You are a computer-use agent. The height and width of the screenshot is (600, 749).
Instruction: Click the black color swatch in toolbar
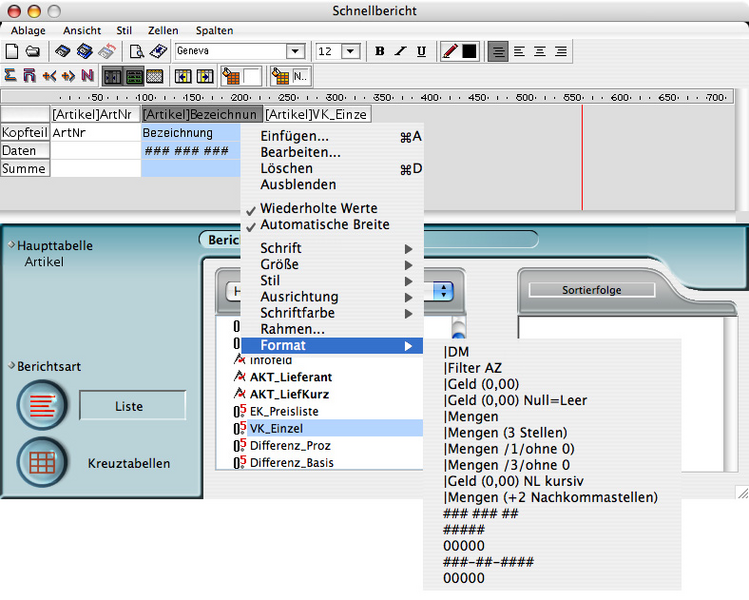(x=469, y=51)
